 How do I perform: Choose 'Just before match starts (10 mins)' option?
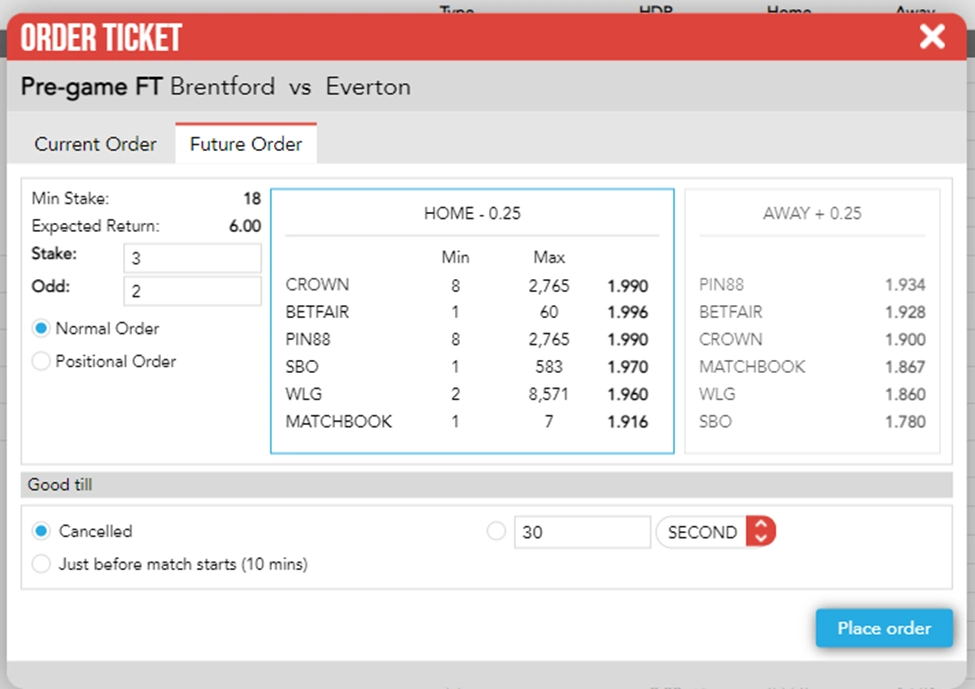point(41,564)
